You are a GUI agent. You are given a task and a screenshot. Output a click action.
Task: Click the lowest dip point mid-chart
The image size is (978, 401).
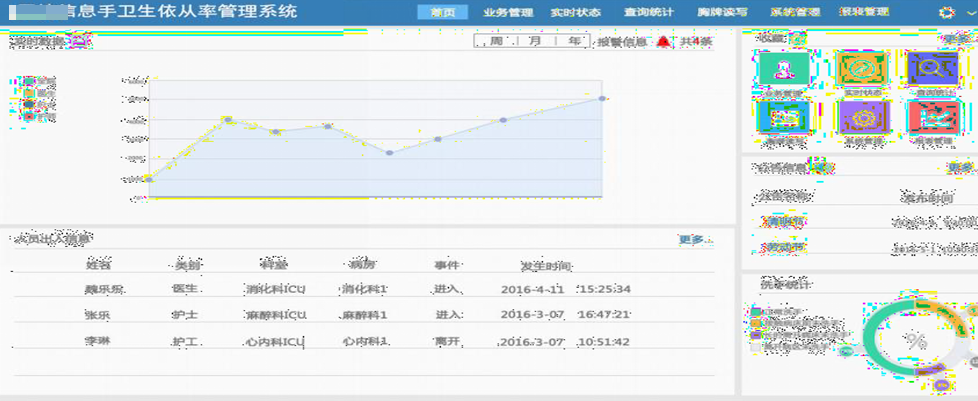point(389,153)
